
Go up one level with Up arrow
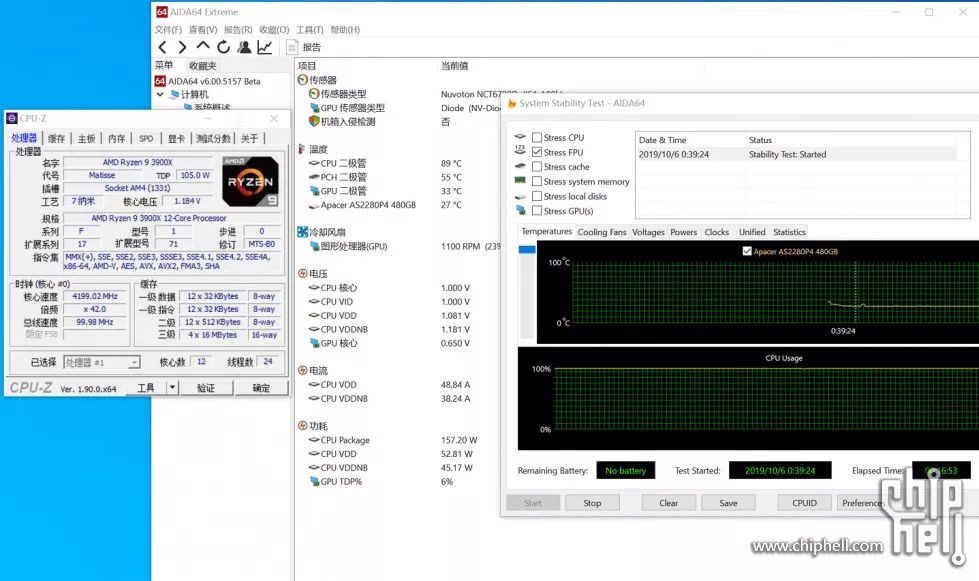coord(203,46)
